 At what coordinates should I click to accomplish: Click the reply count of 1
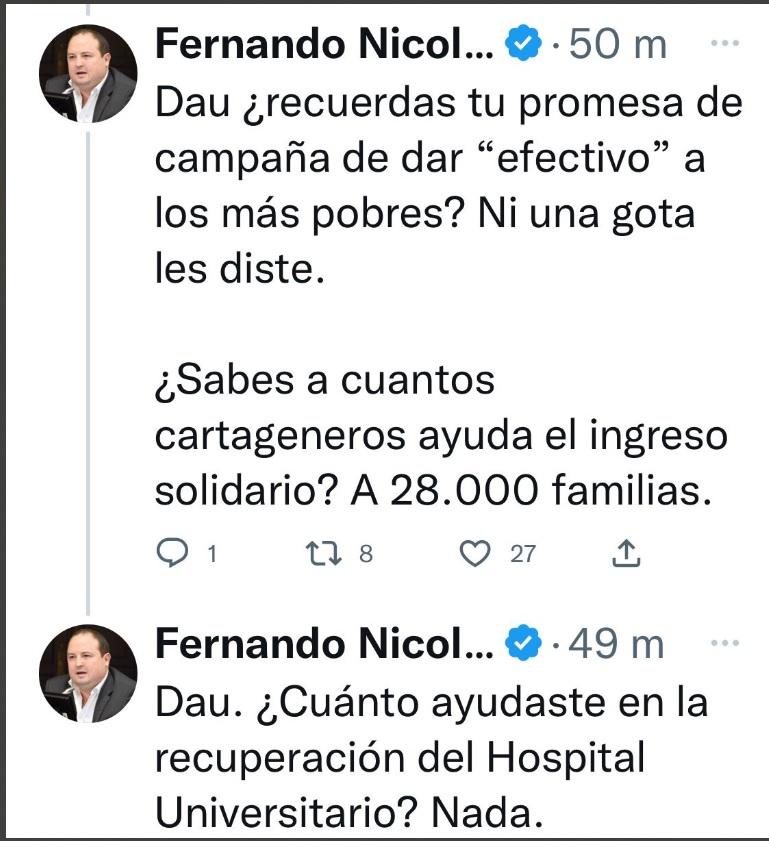pyautogui.click(x=212, y=554)
